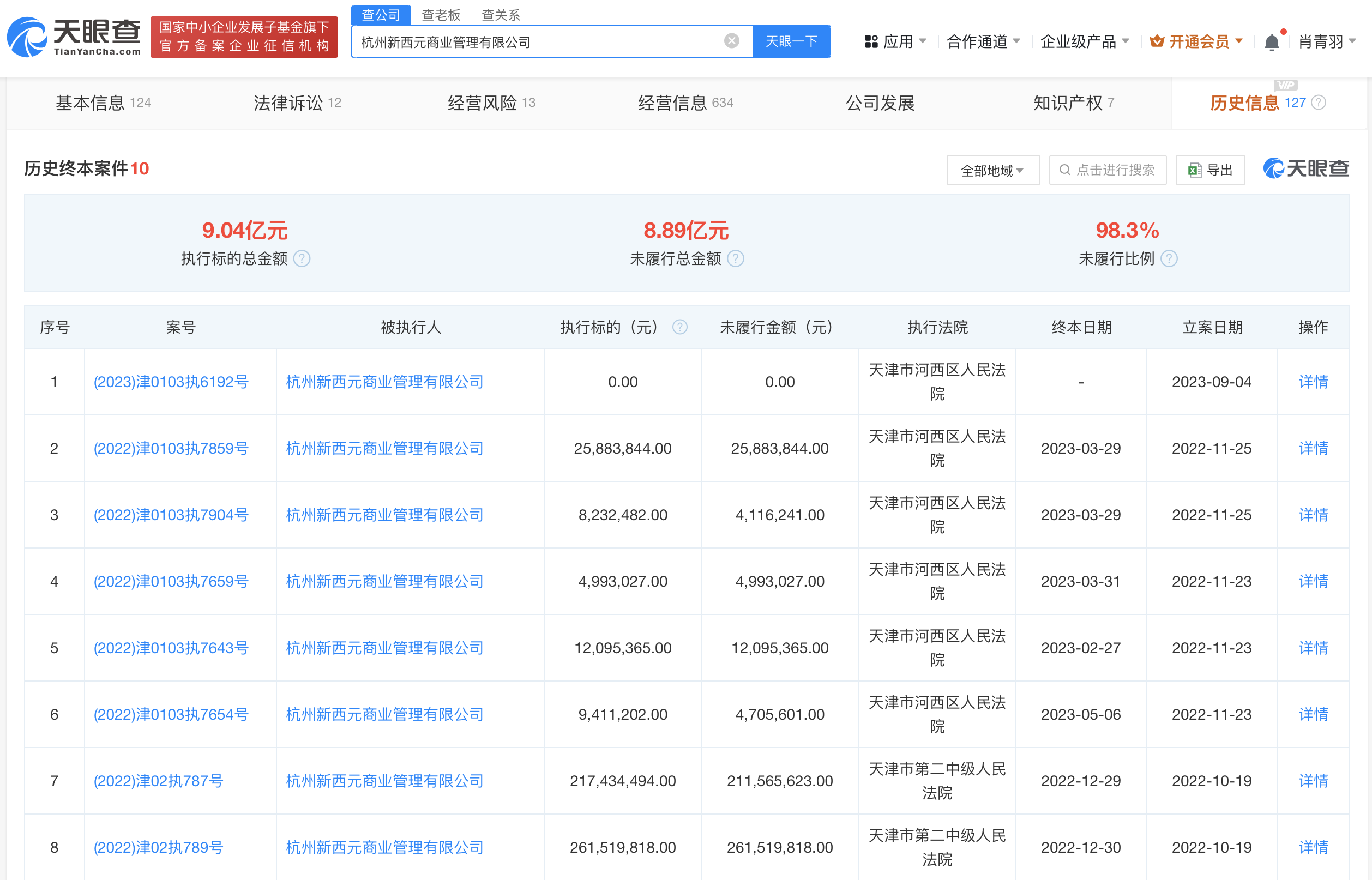1372x880 pixels.
Task: Open the 经营信息 tab
Action: tap(685, 103)
